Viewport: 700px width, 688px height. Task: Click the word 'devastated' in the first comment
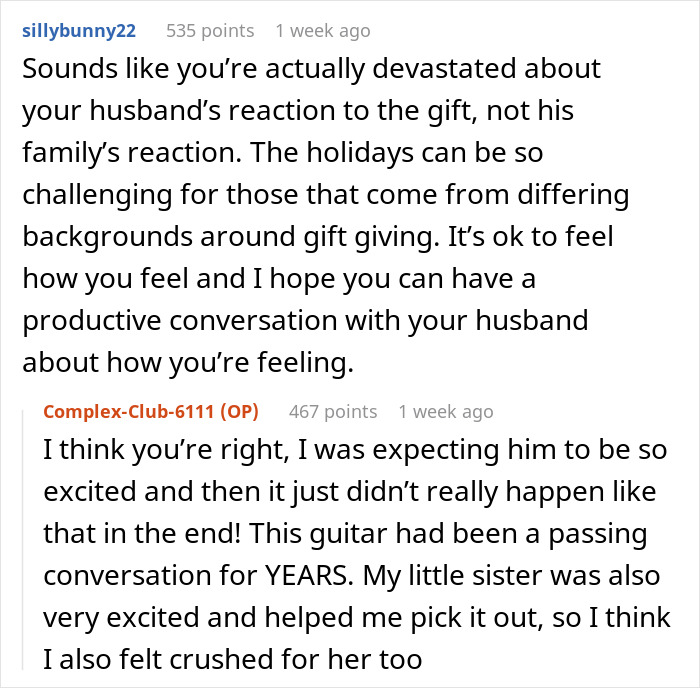[x=444, y=69]
